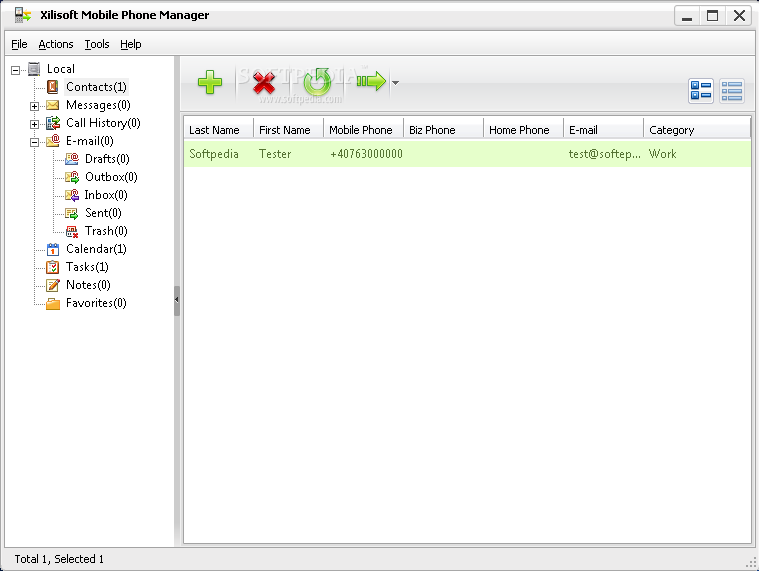759x571 pixels.
Task: Expand the Messages tree node
Action: pos(34,106)
